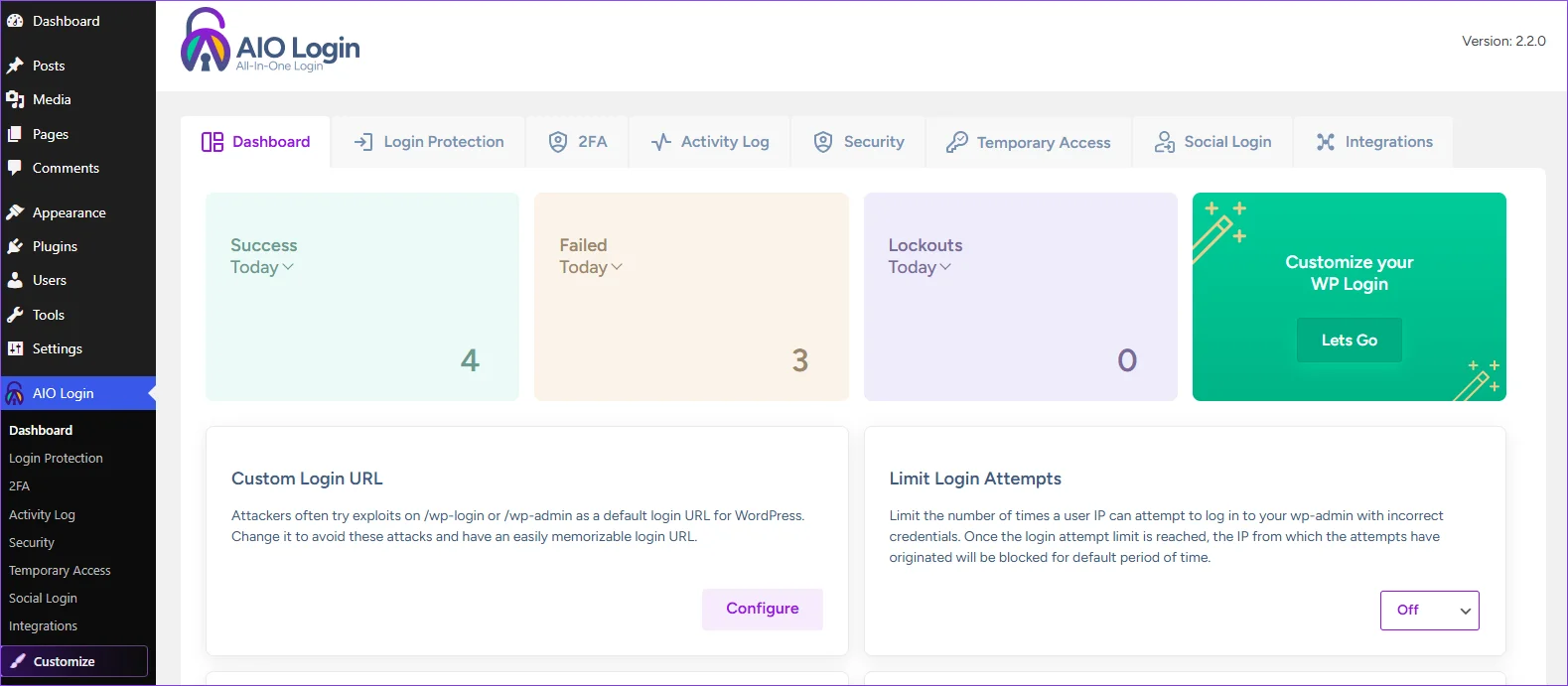Click the Login Protection arrow icon
Image resolution: width=1568 pixels, height=686 pixels.
point(363,142)
